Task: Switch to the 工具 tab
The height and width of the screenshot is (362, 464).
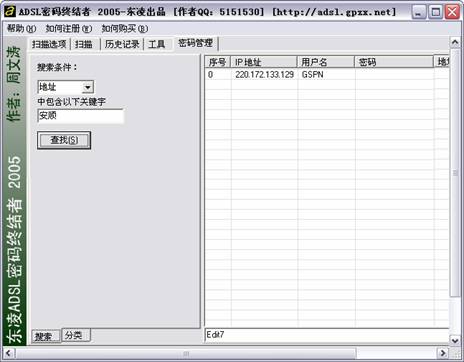Action: pos(157,44)
